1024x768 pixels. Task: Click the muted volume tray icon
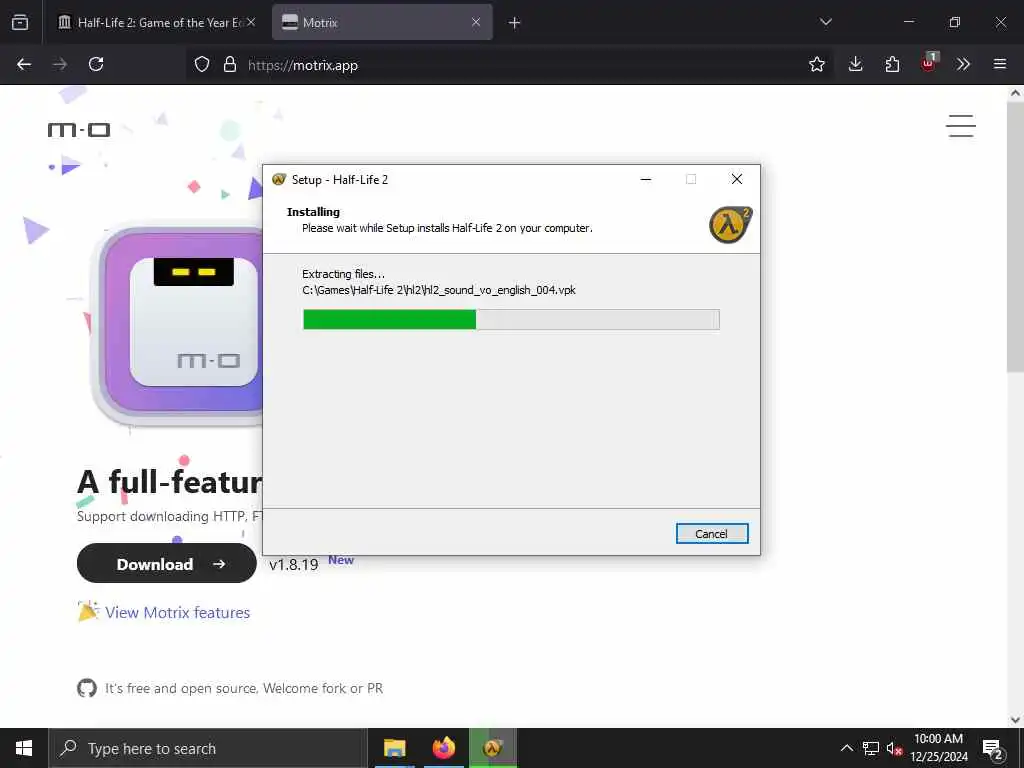[894, 748]
